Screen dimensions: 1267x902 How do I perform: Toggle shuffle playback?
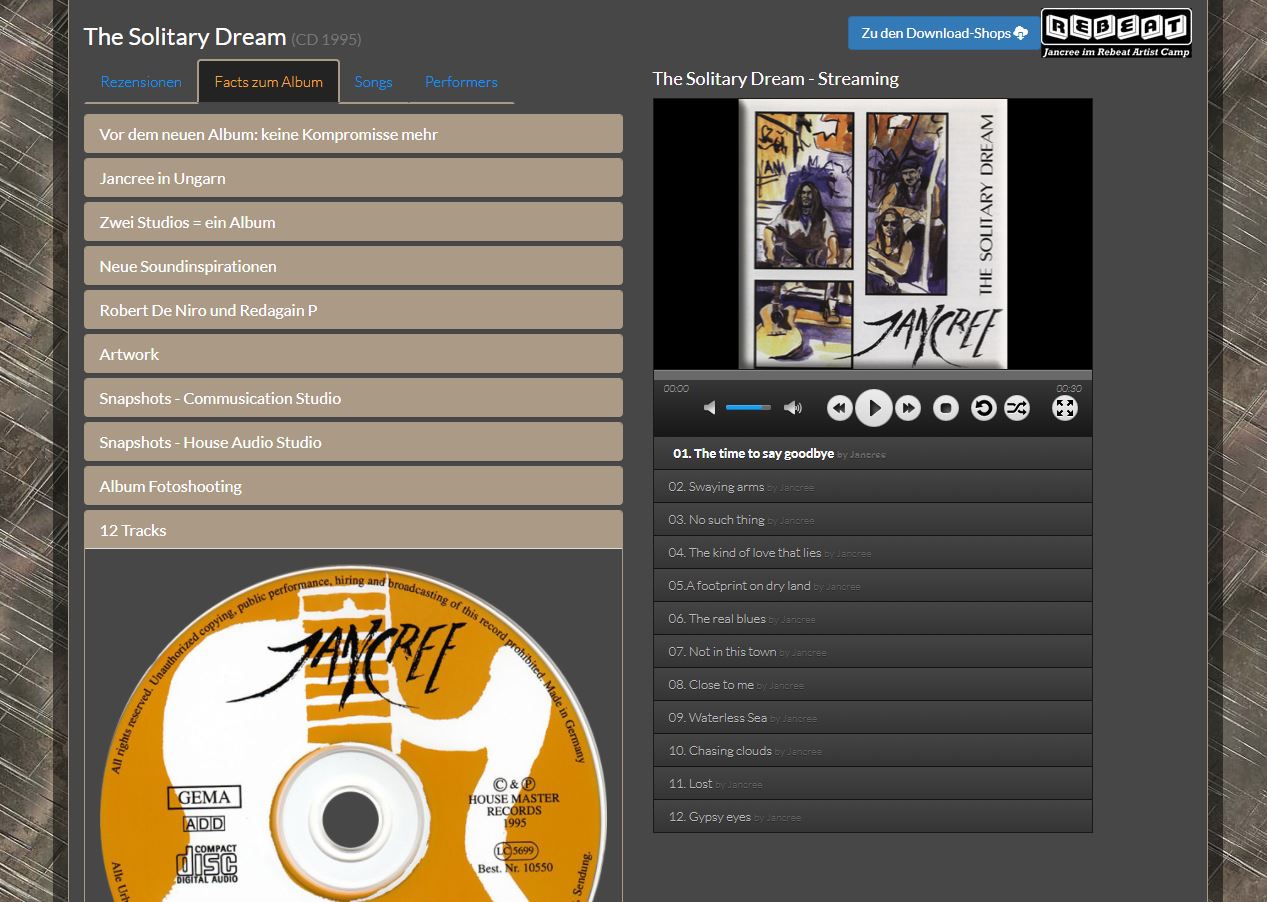click(x=1017, y=408)
